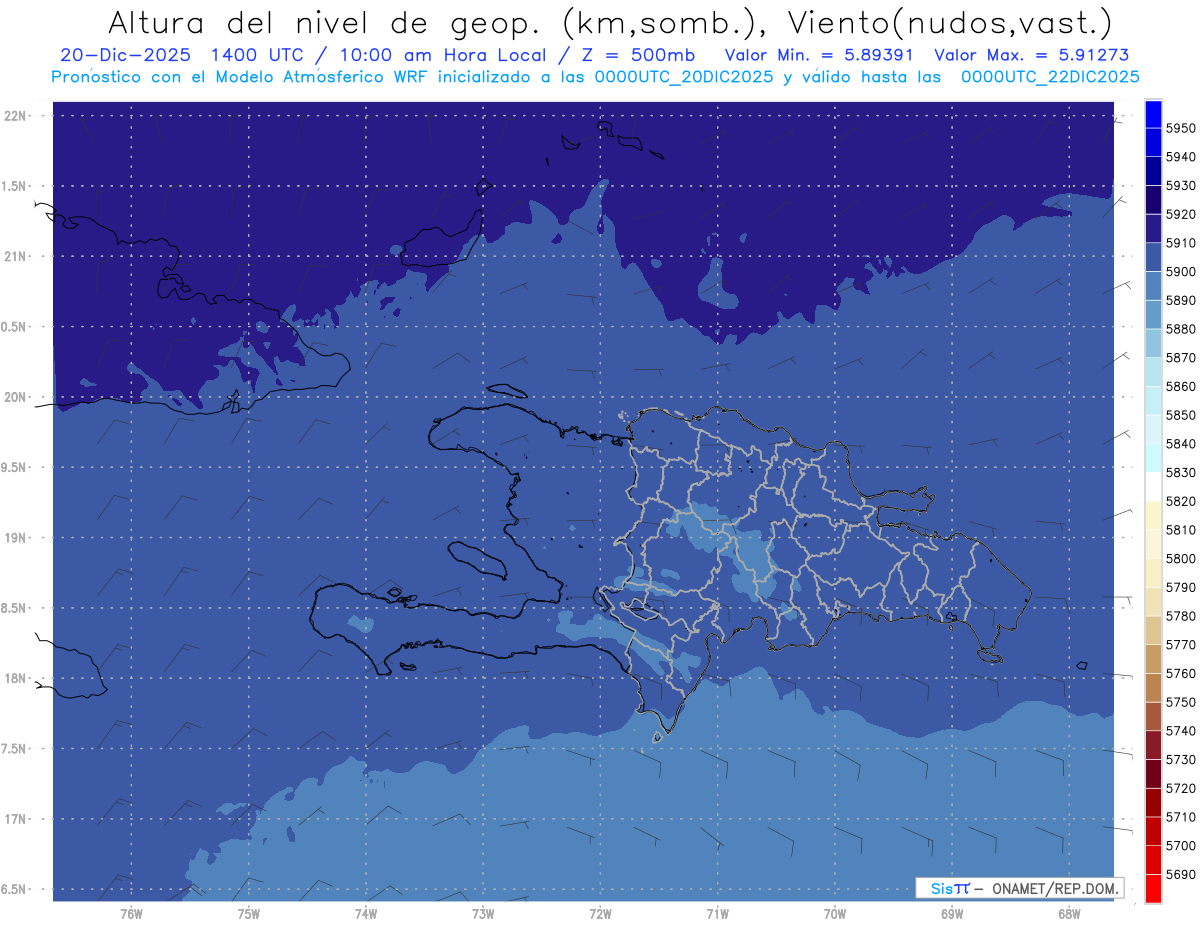1200x927 pixels.
Task: Click the 5700 label on the color scale
Action: [1180, 845]
